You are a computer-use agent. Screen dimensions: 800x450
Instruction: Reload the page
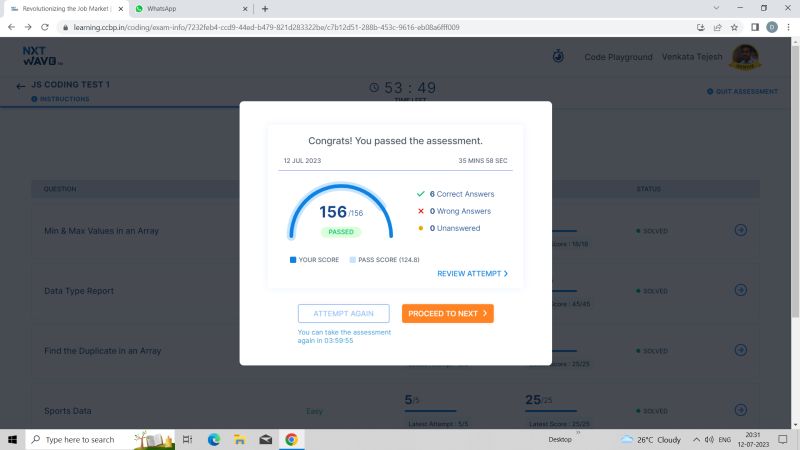click(45, 27)
